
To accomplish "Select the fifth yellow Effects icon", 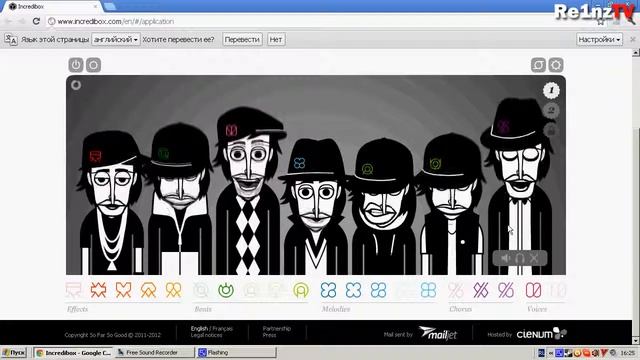I will [173, 290].
